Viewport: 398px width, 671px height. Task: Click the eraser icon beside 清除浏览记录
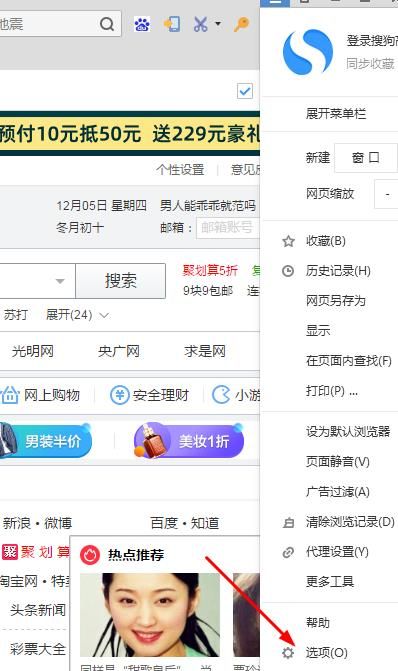289,522
